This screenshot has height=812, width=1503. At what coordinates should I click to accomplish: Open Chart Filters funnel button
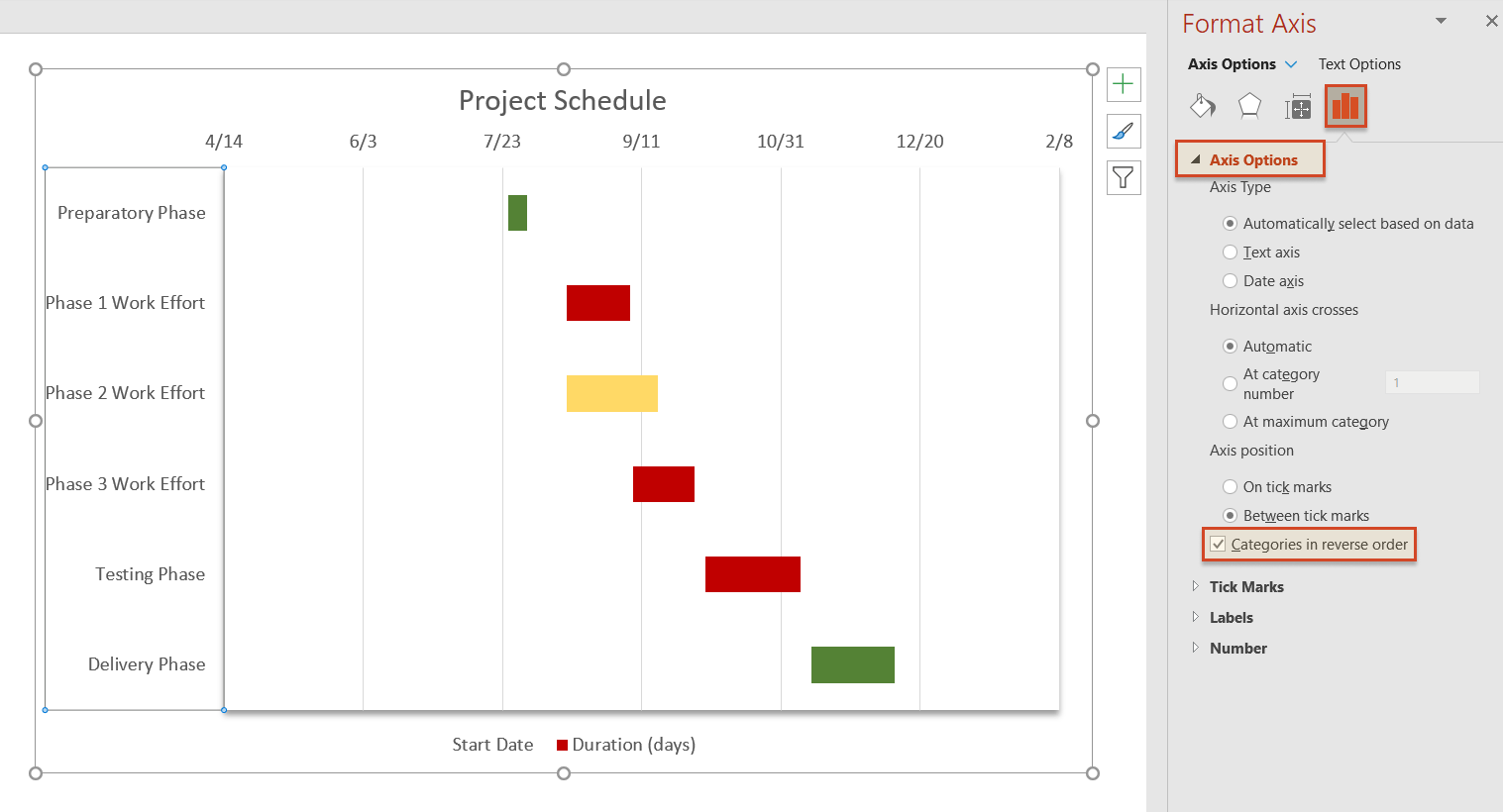pyautogui.click(x=1124, y=177)
